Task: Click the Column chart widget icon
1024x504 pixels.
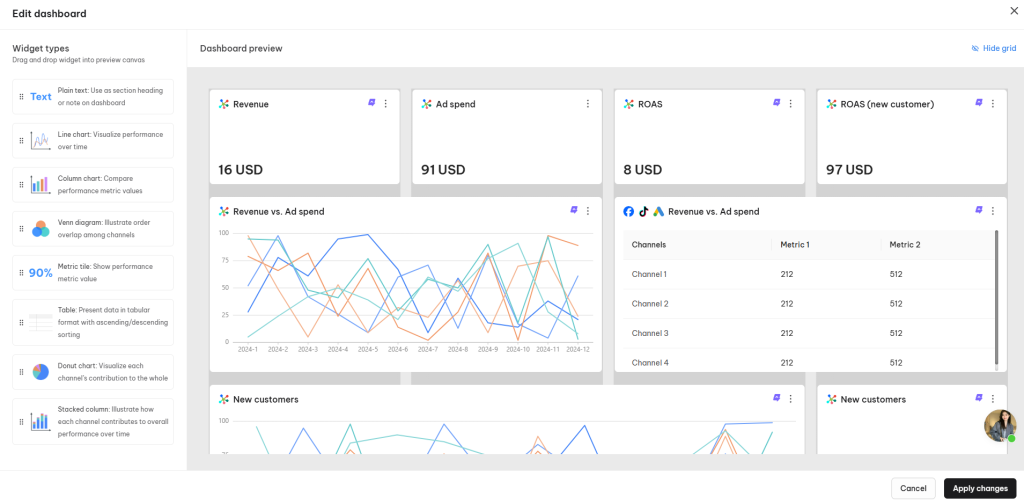Action: tap(40, 185)
